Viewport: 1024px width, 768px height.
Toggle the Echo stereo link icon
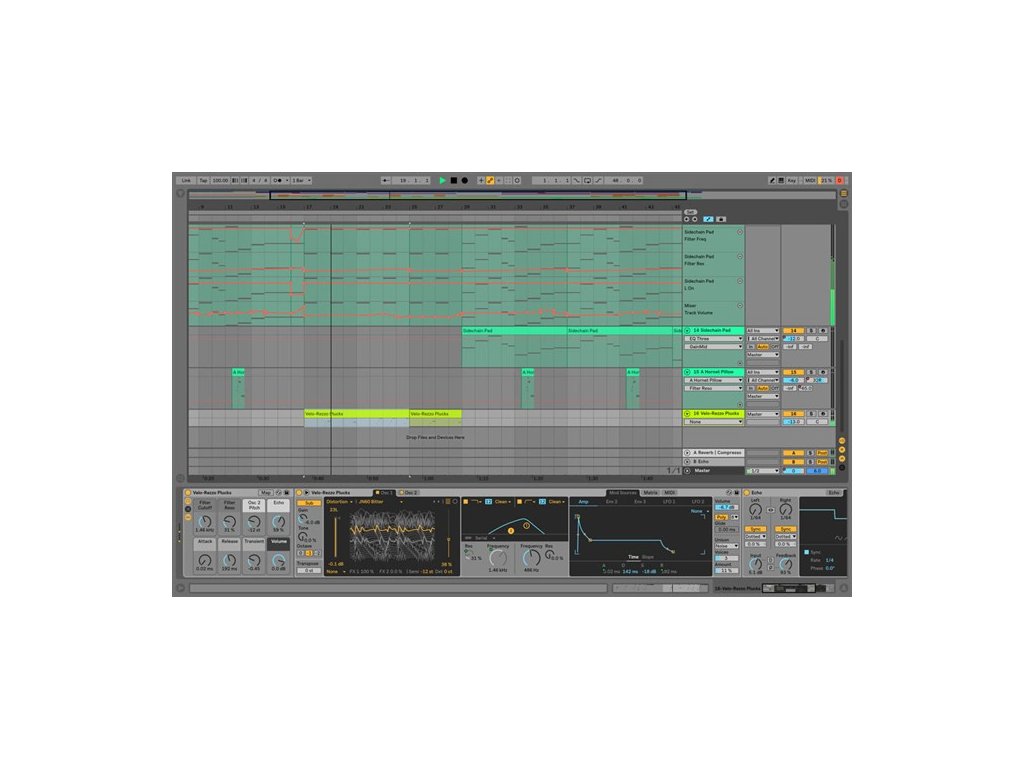(x=771, y=510)
